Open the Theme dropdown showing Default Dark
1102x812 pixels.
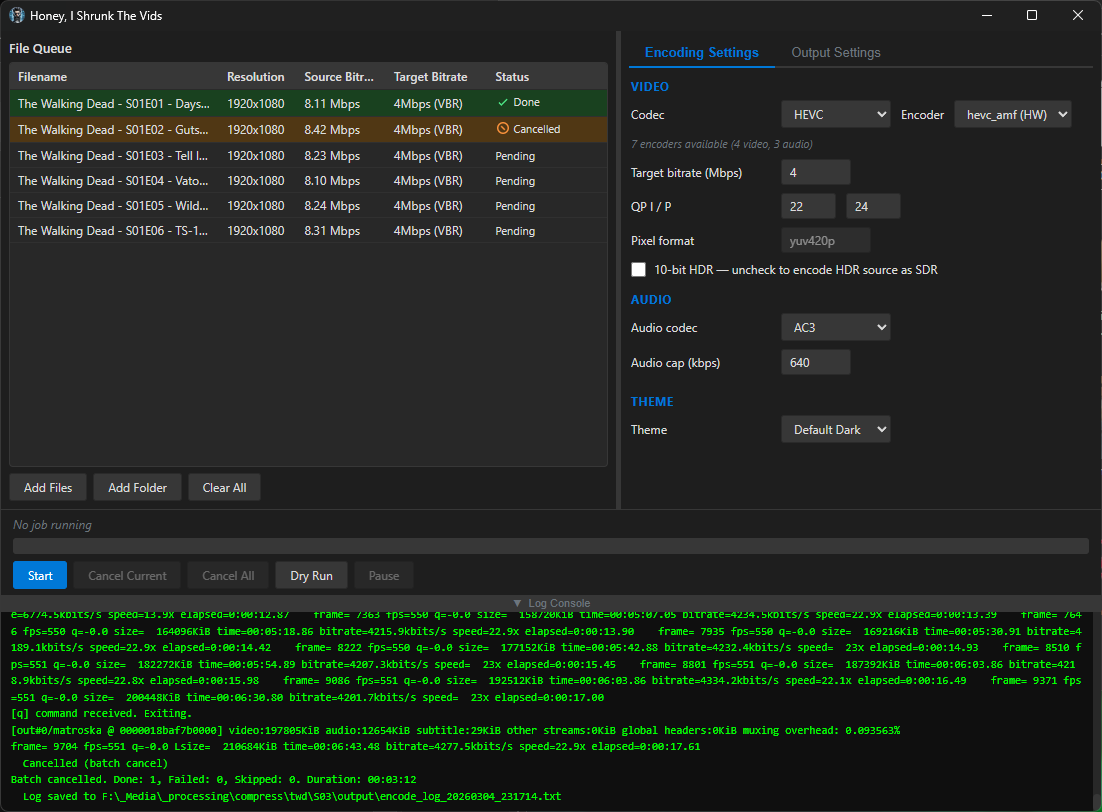[x=835, y=430]
